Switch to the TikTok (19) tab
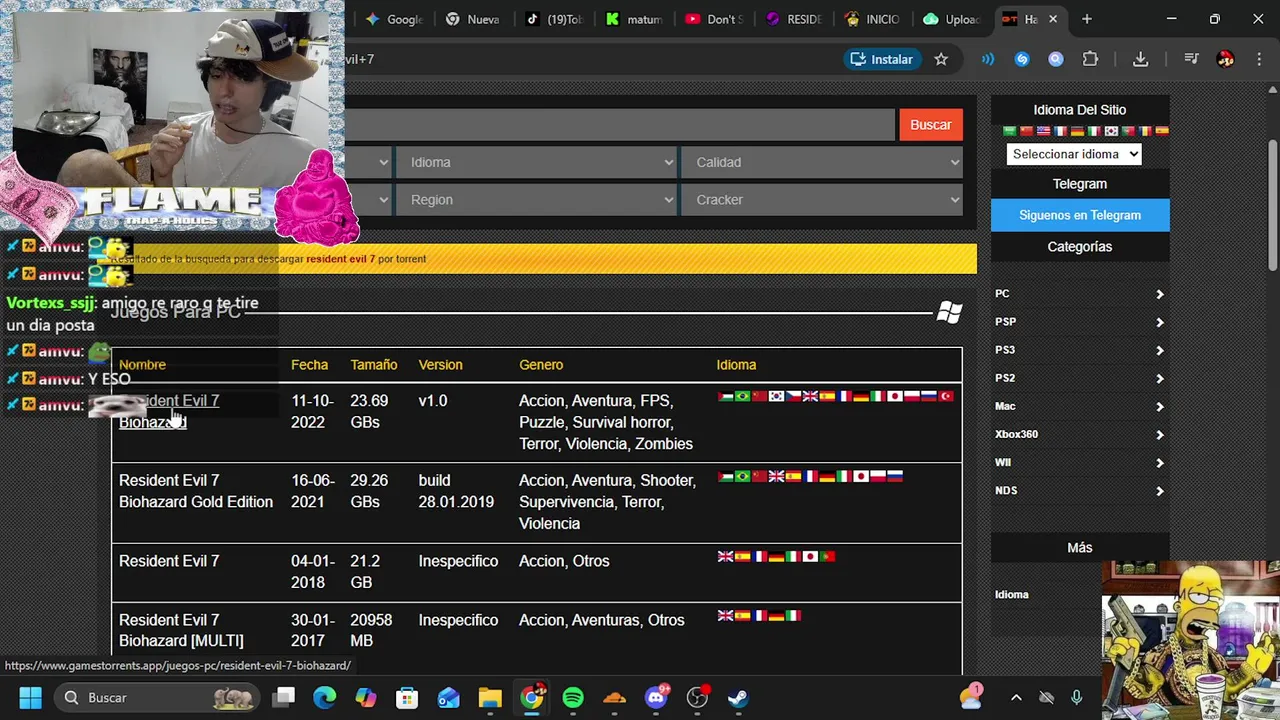 [x=553, y=19]
